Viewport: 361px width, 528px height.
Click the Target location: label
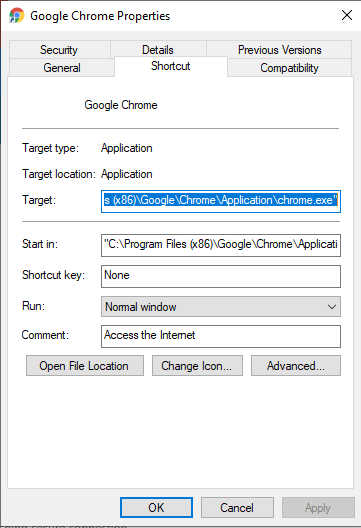pos(59,174)
